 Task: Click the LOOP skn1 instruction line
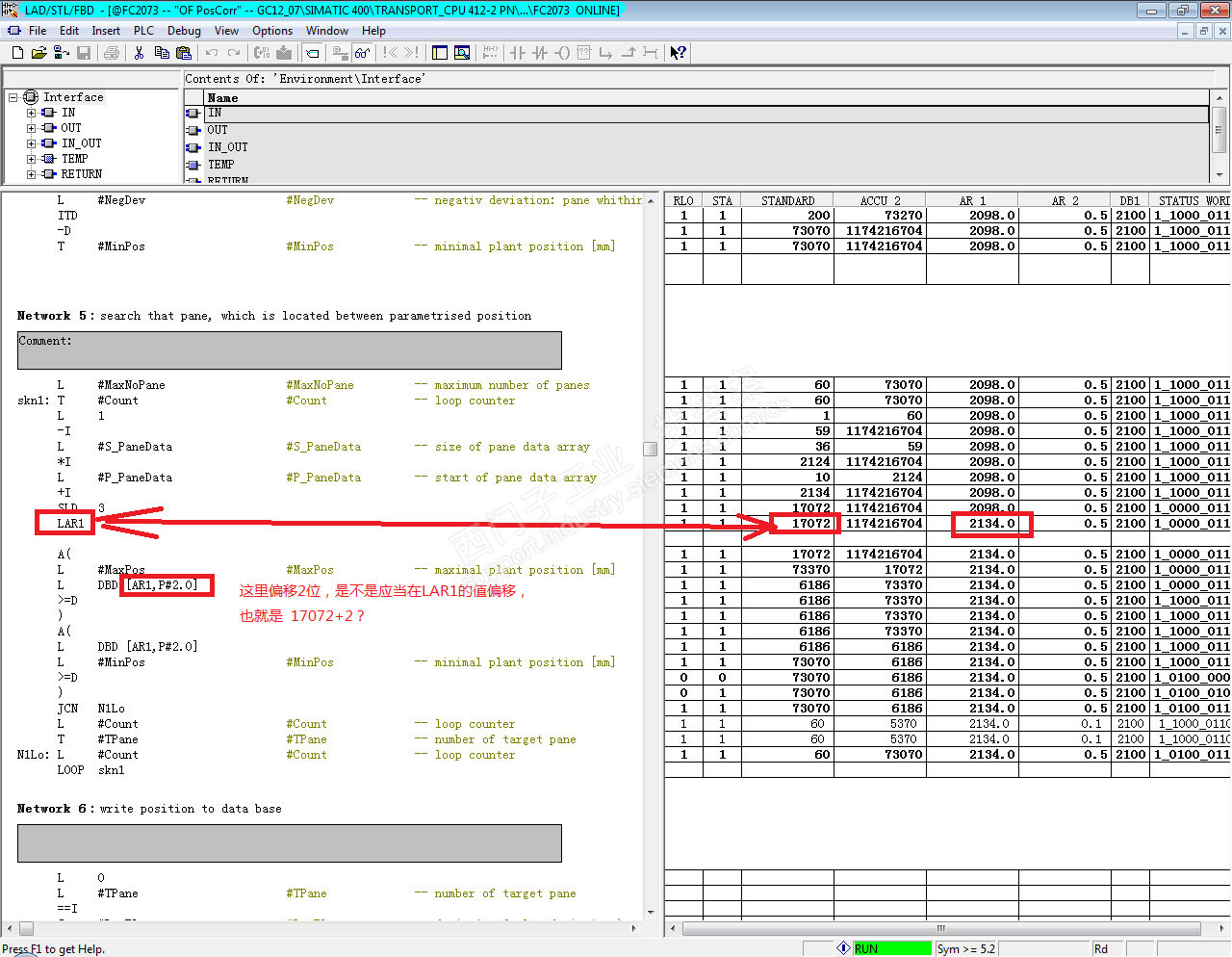85,770
